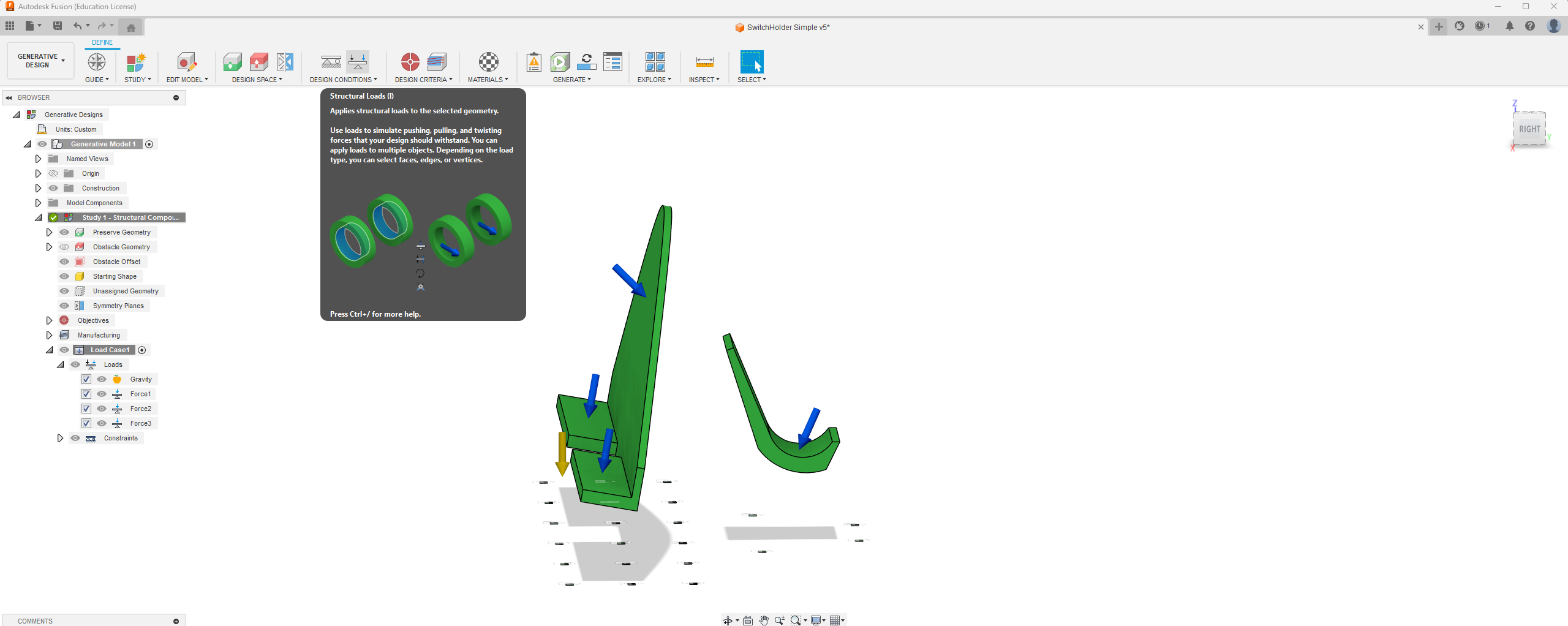
Task: Collapse the Study 1 node
Action: [39, 217]
